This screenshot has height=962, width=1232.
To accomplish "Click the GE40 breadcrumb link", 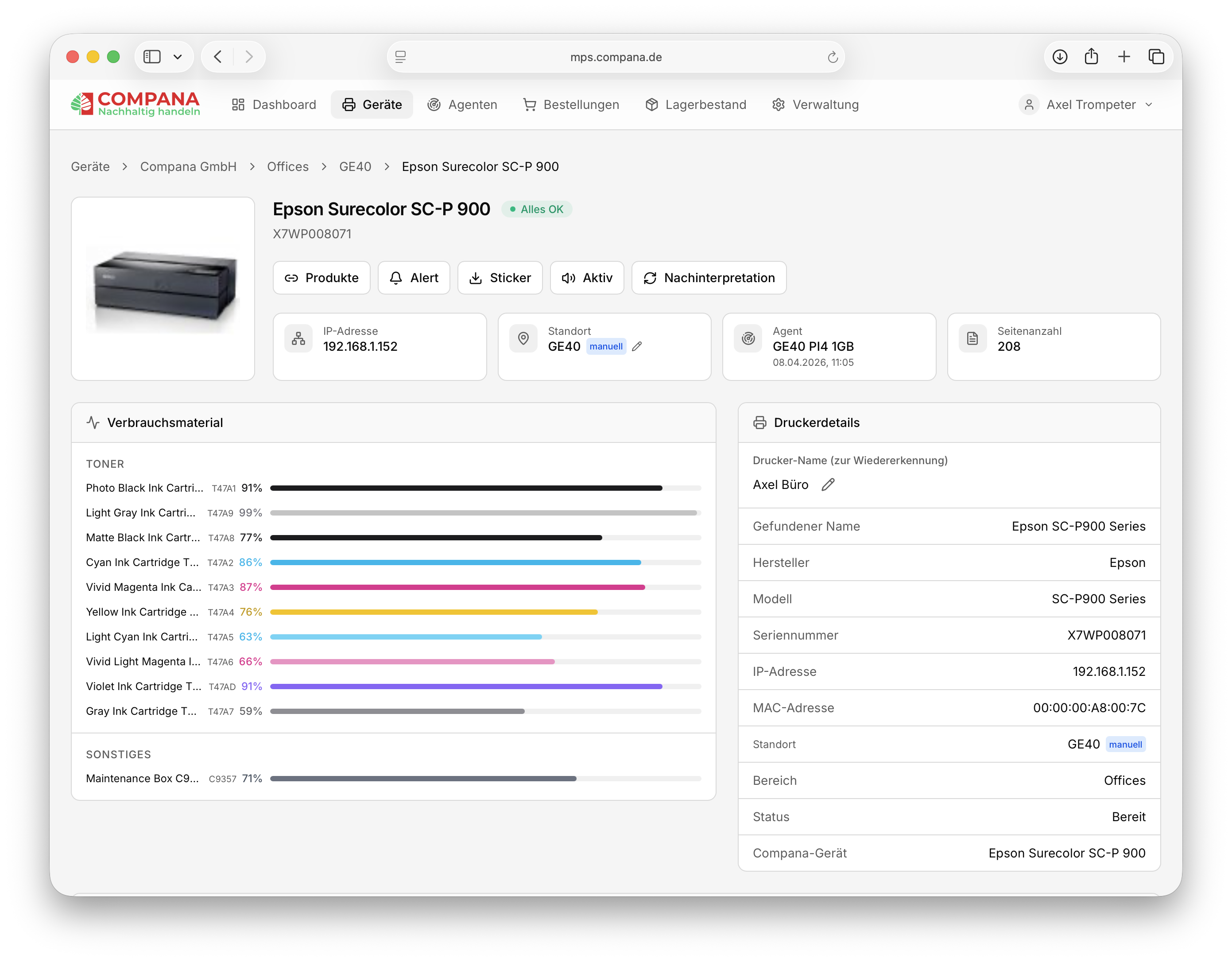I will 355,167.
